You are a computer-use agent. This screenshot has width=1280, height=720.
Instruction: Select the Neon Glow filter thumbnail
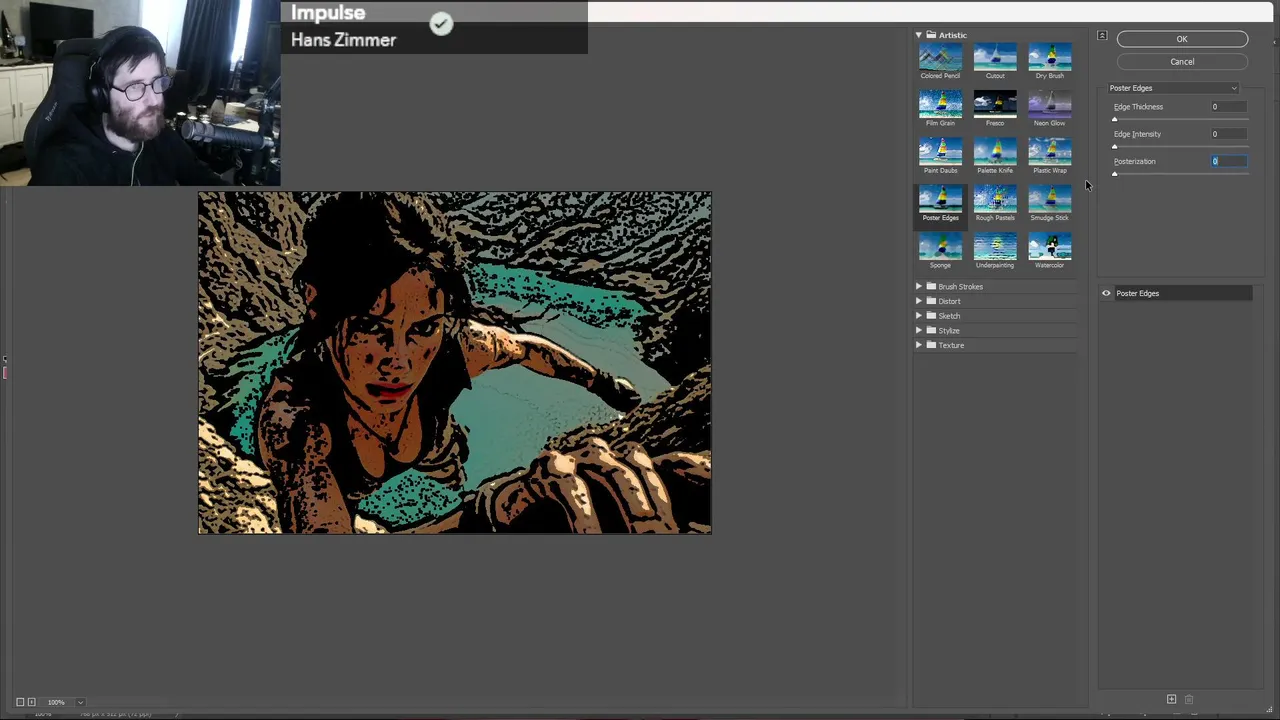(1049, 105)
